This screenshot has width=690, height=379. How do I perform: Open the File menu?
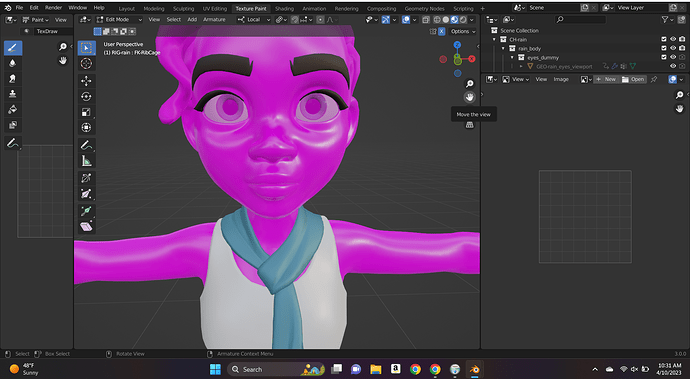point(19,8)
